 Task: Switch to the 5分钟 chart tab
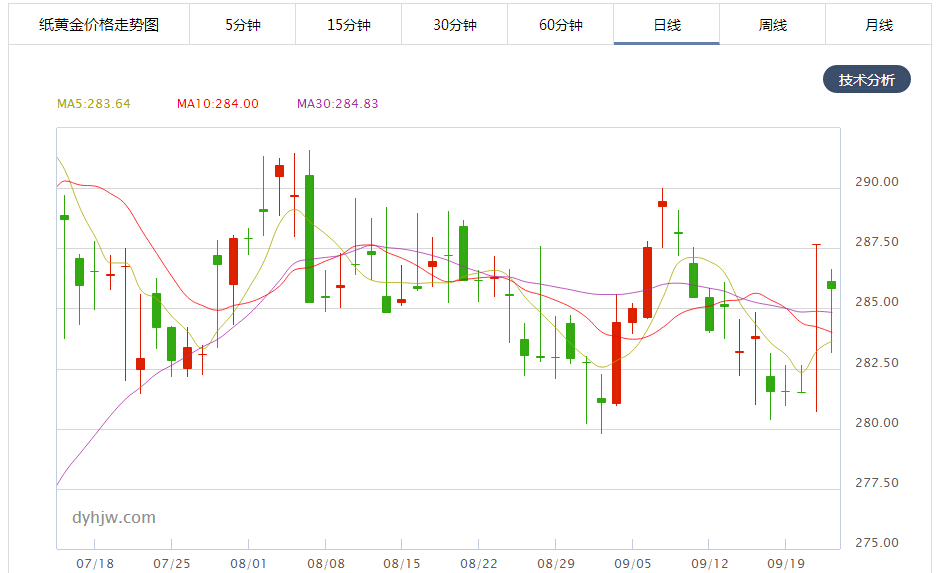(x=242, y=24)
